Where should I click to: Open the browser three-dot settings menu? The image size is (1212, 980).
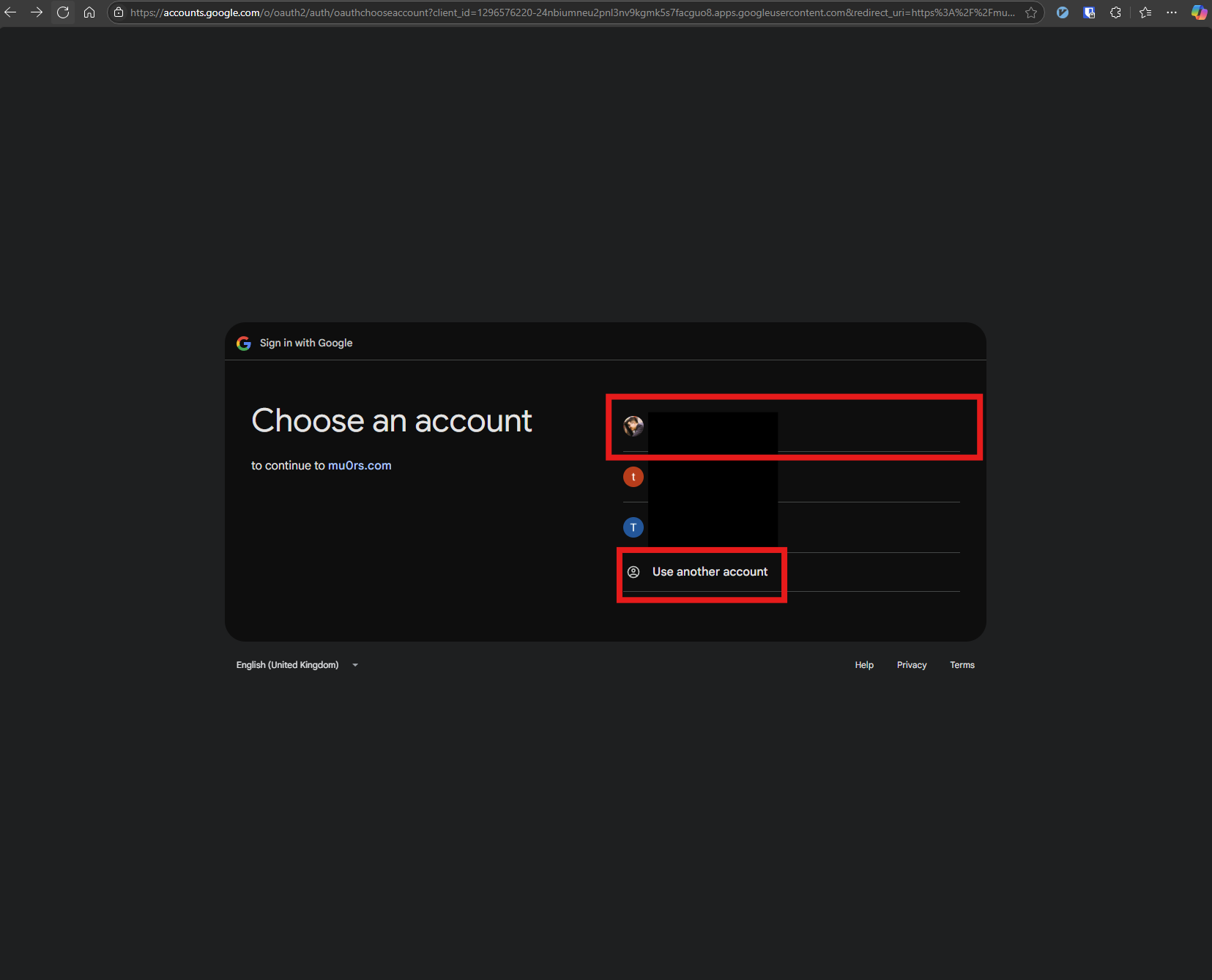point(1172,12)
